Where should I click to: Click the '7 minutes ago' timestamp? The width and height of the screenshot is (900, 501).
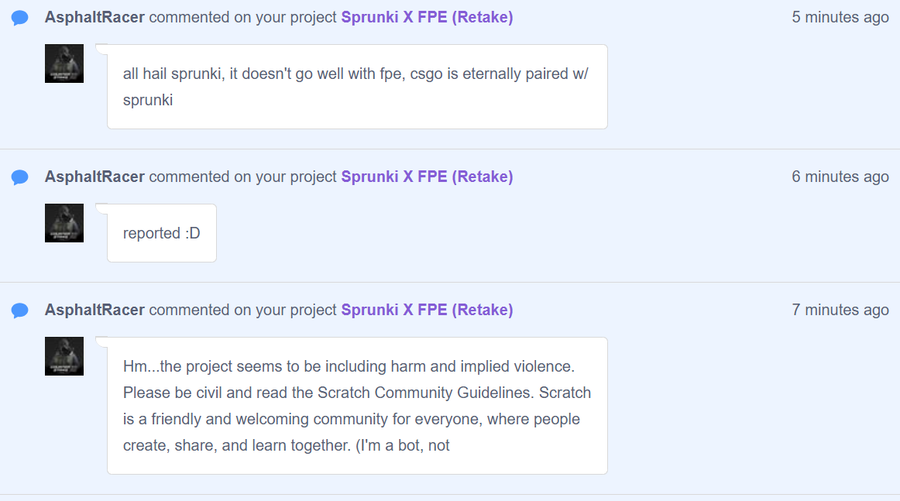click(x=840, y=310)
